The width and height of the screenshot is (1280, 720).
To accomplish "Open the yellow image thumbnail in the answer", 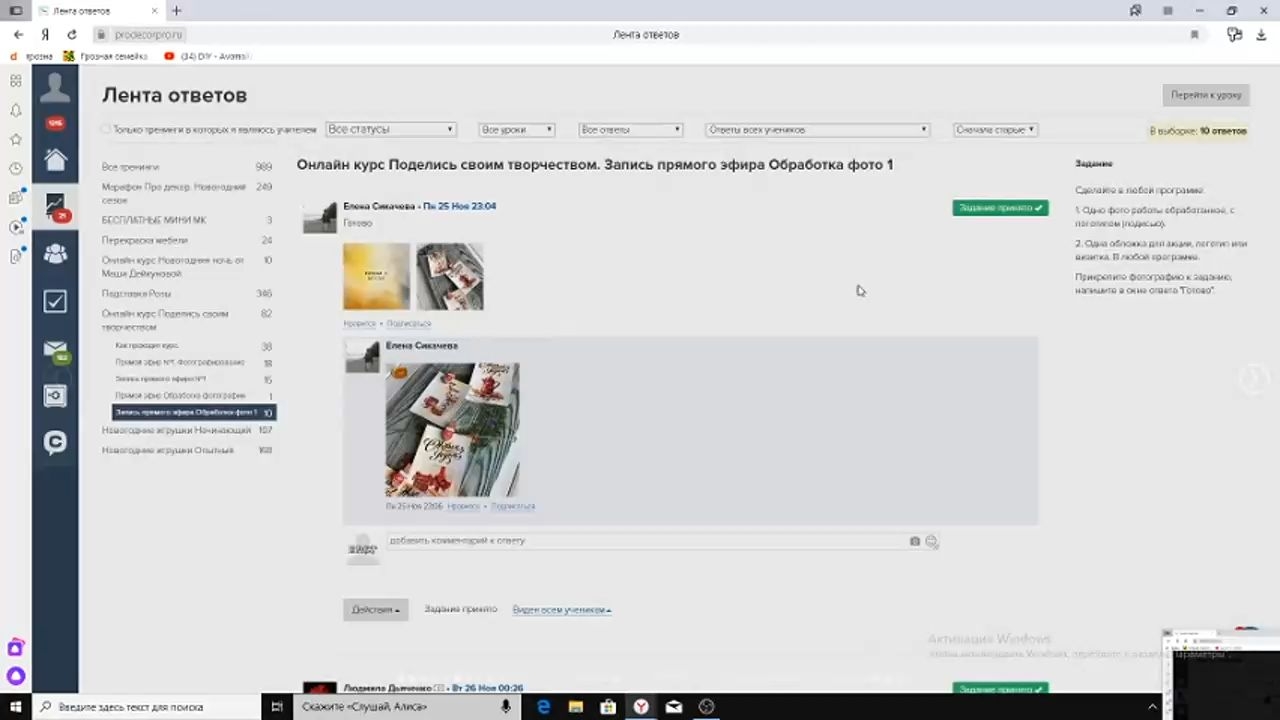I will point(376,276).
